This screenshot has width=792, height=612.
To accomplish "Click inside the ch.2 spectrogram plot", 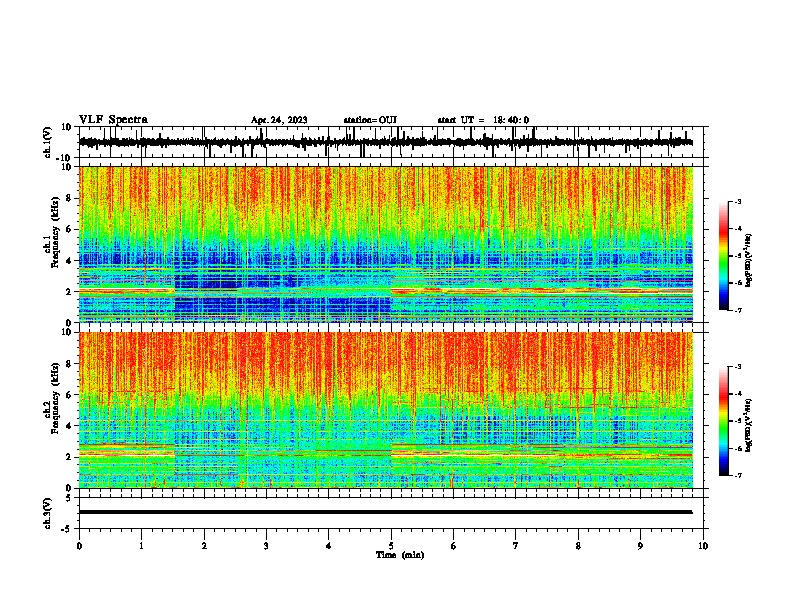I will (386, 410).
